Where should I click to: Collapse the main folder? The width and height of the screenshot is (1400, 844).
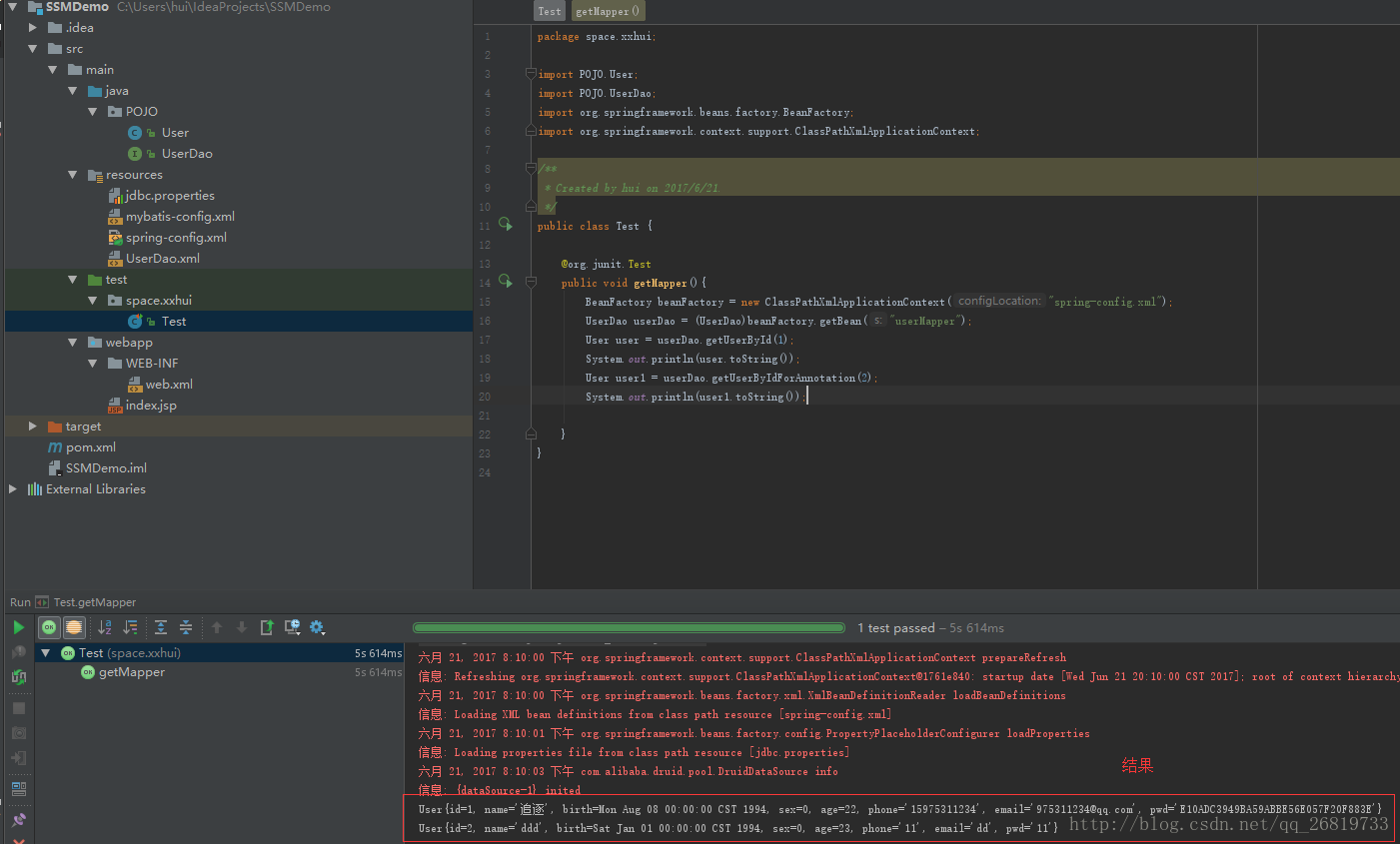click(x=53, y=70)
